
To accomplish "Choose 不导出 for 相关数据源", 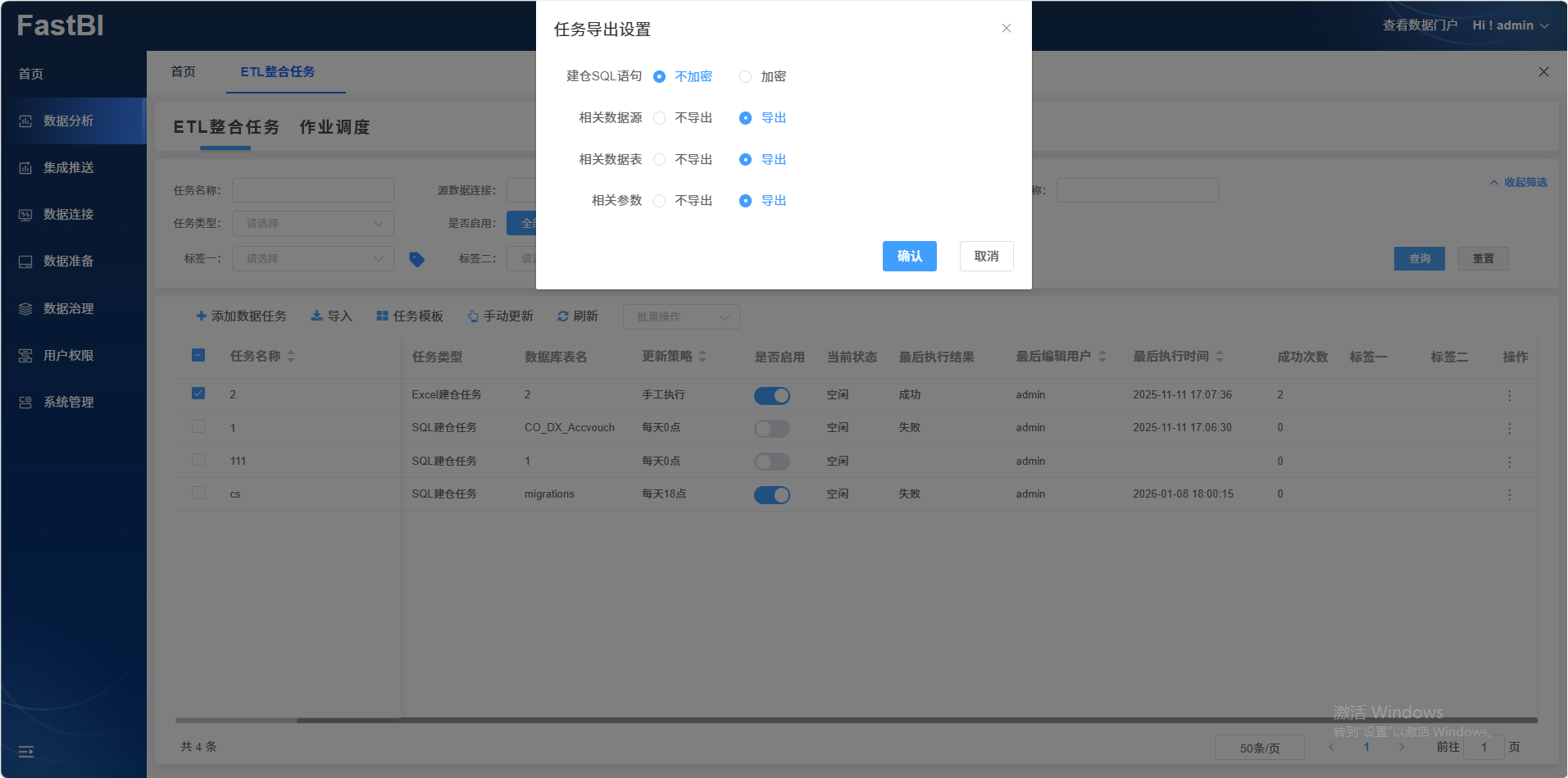I will coord(659,118).
